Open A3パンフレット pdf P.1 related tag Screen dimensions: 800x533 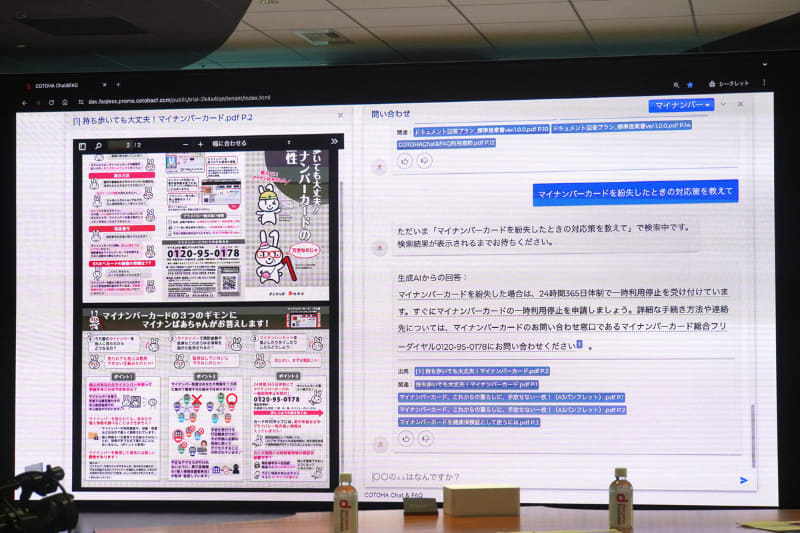click(x=511, y=397)
